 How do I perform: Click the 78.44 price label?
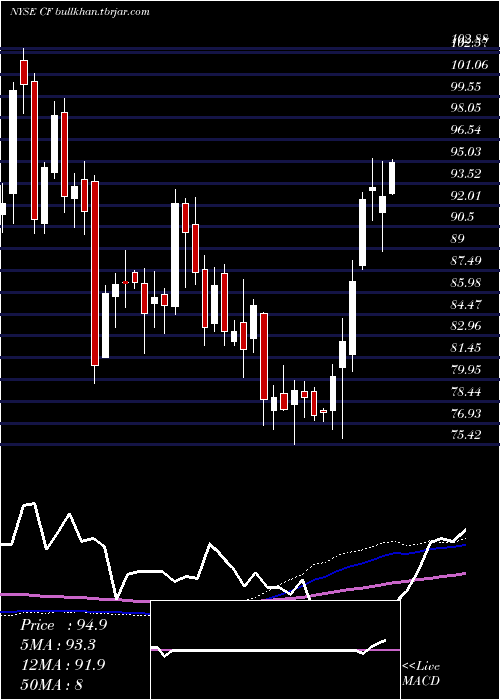coord(466,392)
